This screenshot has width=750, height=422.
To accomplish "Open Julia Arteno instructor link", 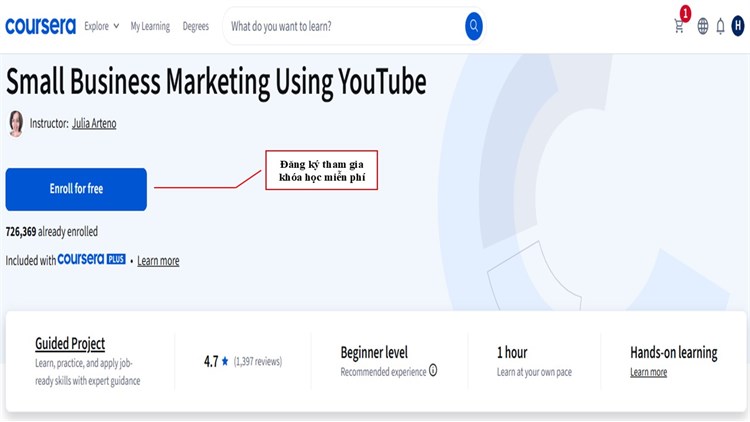I will (94, 124).
